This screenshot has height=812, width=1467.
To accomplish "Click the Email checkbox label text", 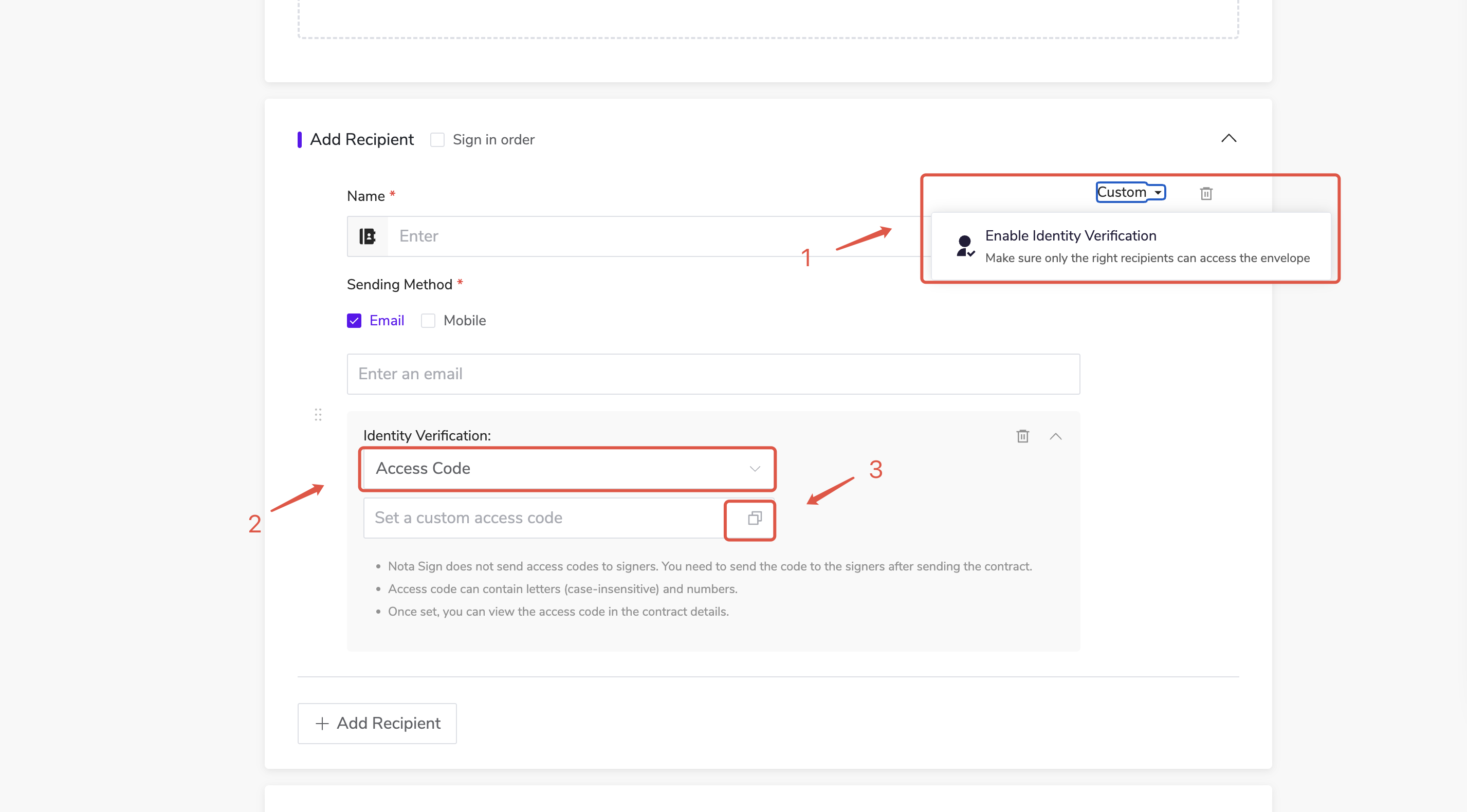I will [x=387, y=321].
